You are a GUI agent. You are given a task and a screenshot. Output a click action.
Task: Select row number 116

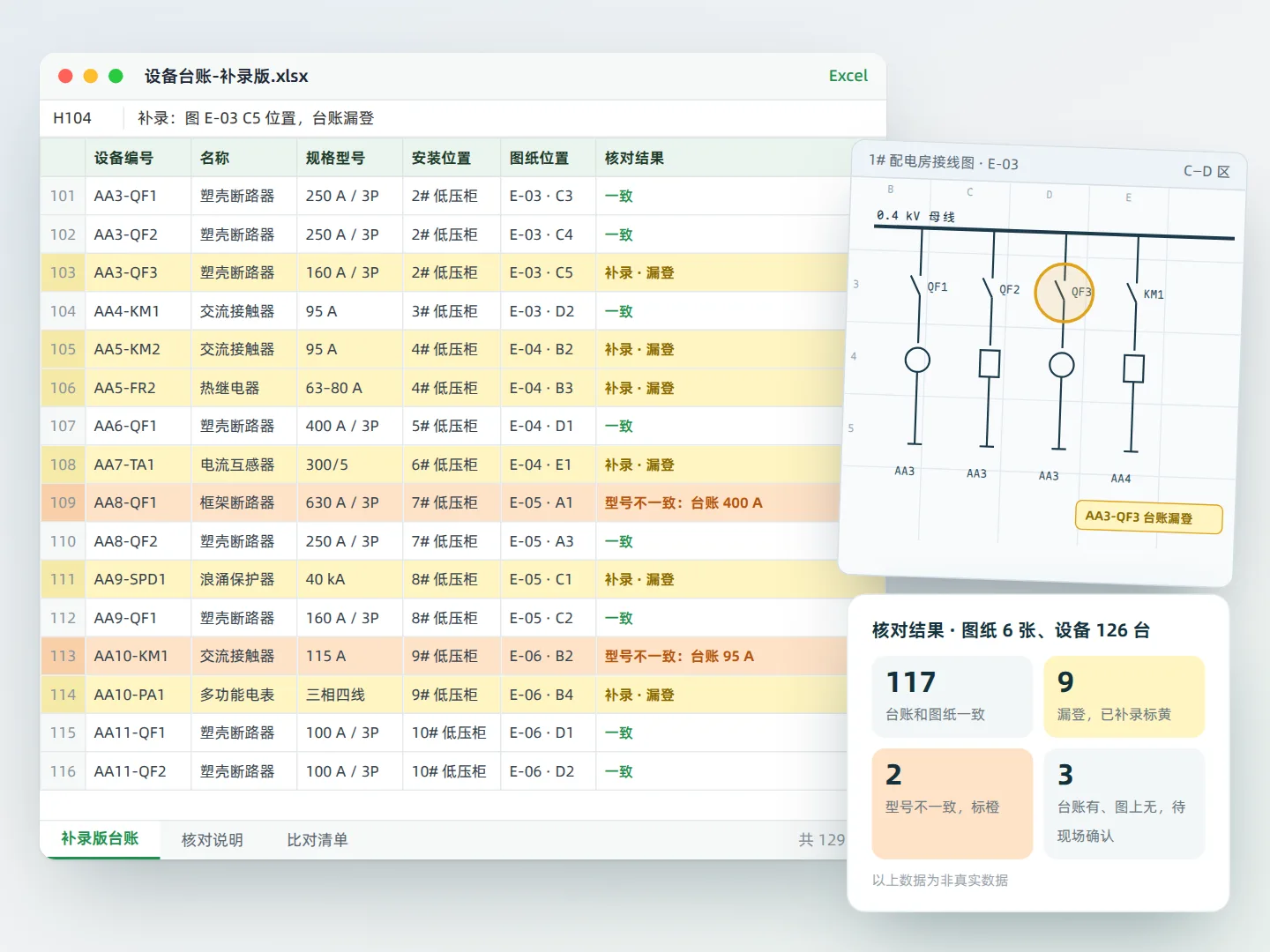click(63, 771)
